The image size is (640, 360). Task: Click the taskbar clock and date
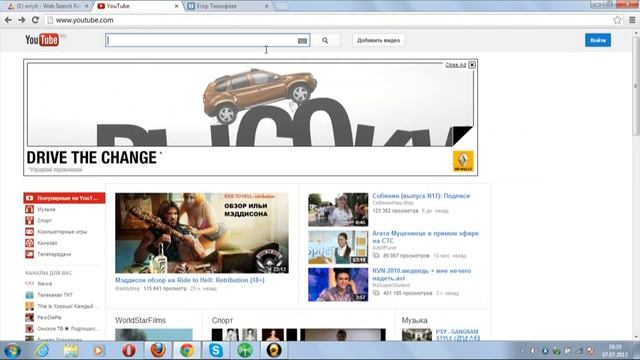click(615, 351)
